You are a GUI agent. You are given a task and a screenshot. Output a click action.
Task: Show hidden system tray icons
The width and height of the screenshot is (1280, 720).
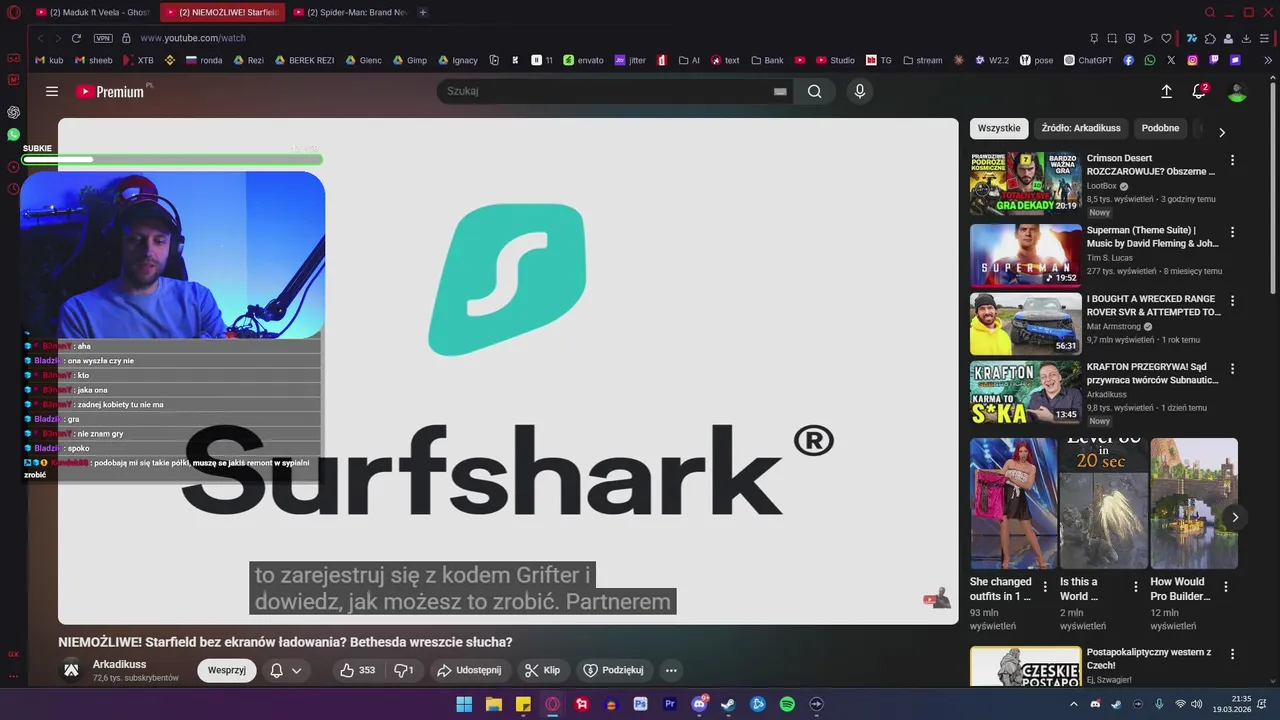point(1074,704)
